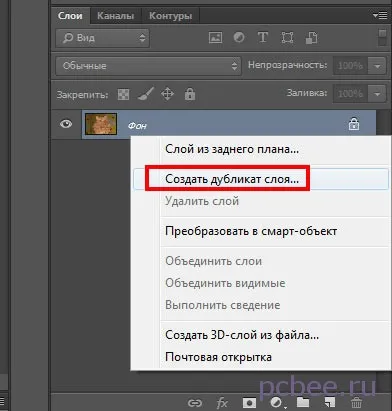The image size is (392, 411).
Task: Select the Фон layer thumbnail
Action: click(101, 124)
